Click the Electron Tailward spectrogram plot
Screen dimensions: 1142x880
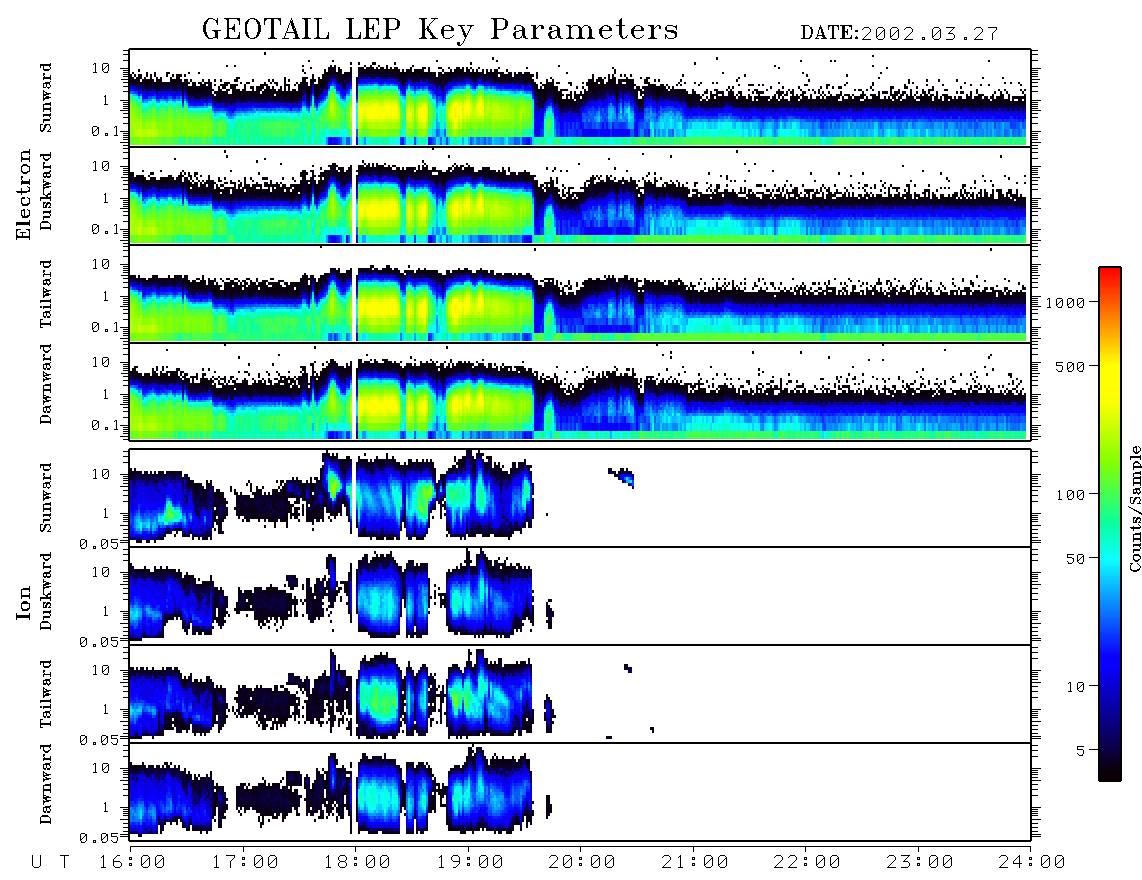point(580,294)
